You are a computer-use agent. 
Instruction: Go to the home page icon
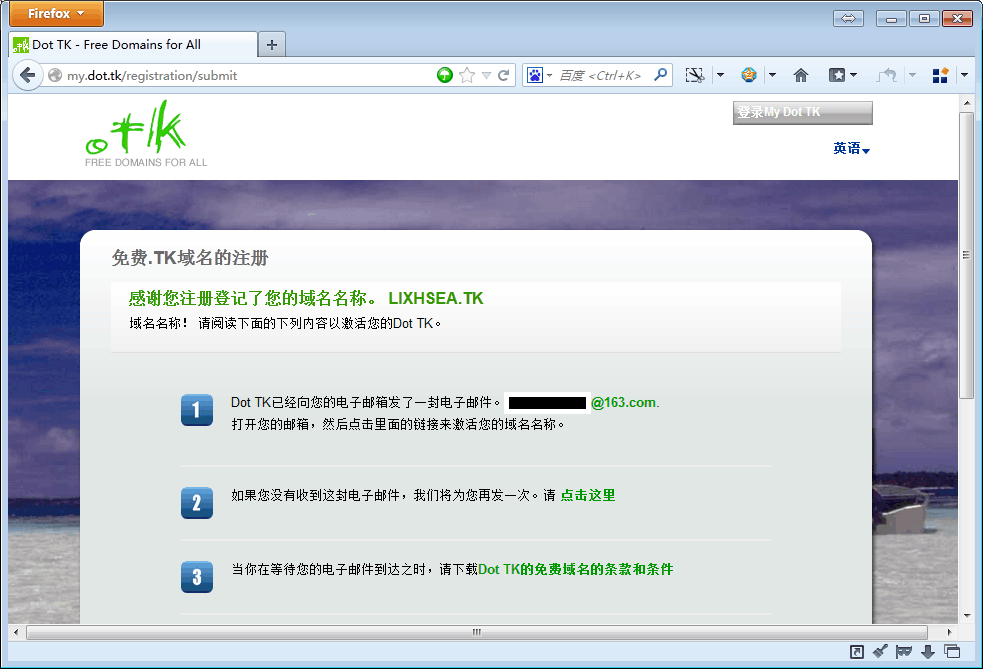[800, 75]
